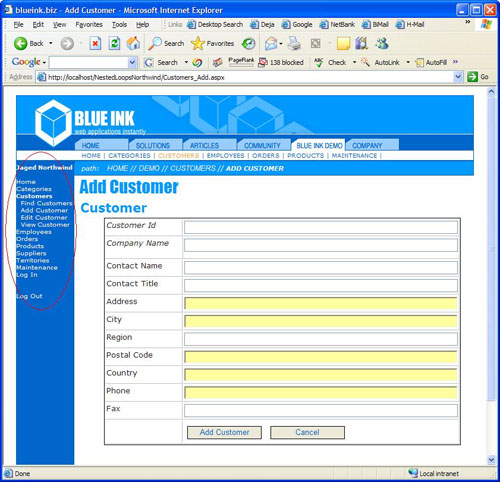
Task: Click the Mail envelope icon
Action: click(271, 44)
